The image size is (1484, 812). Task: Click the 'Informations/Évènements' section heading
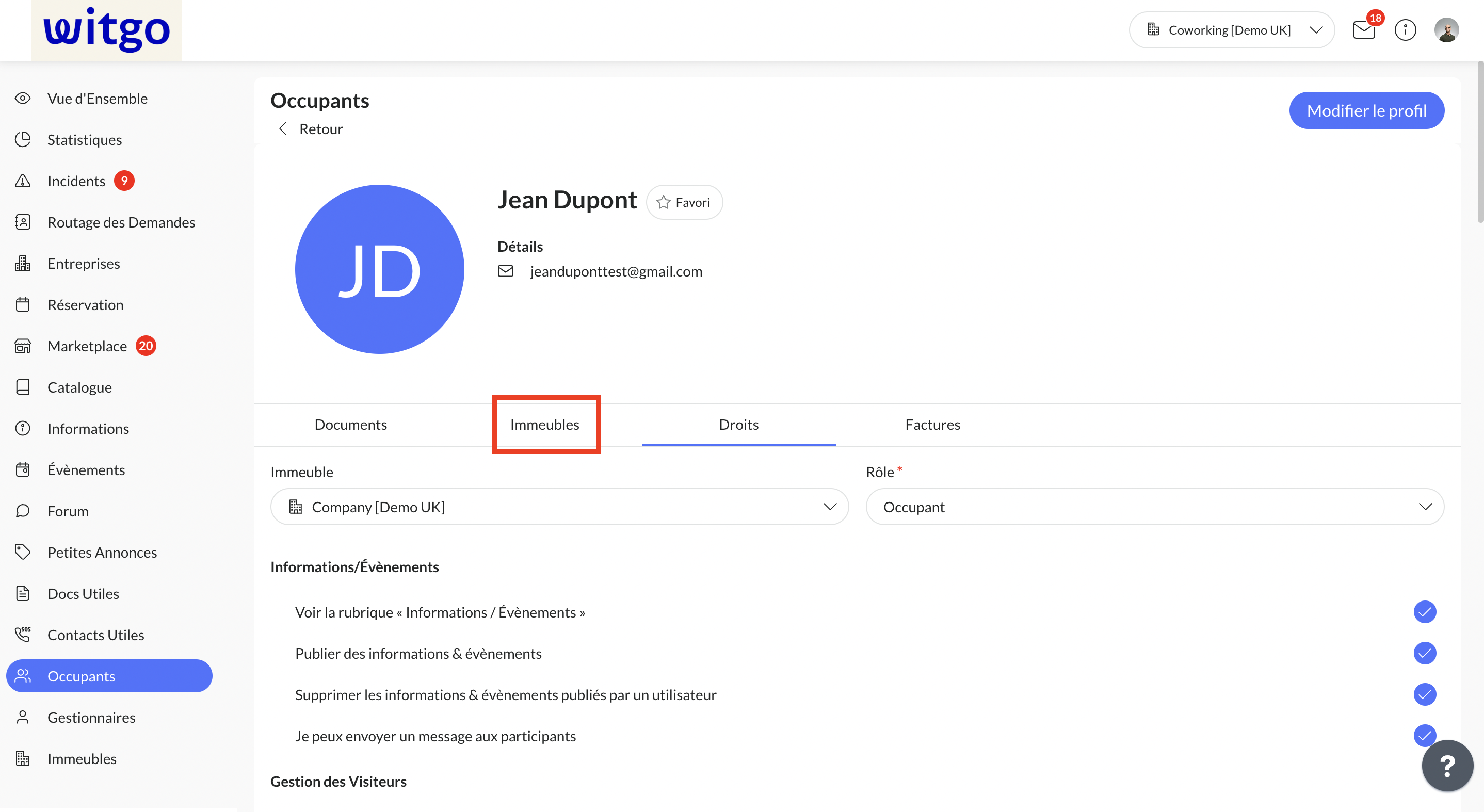(354, 566)
